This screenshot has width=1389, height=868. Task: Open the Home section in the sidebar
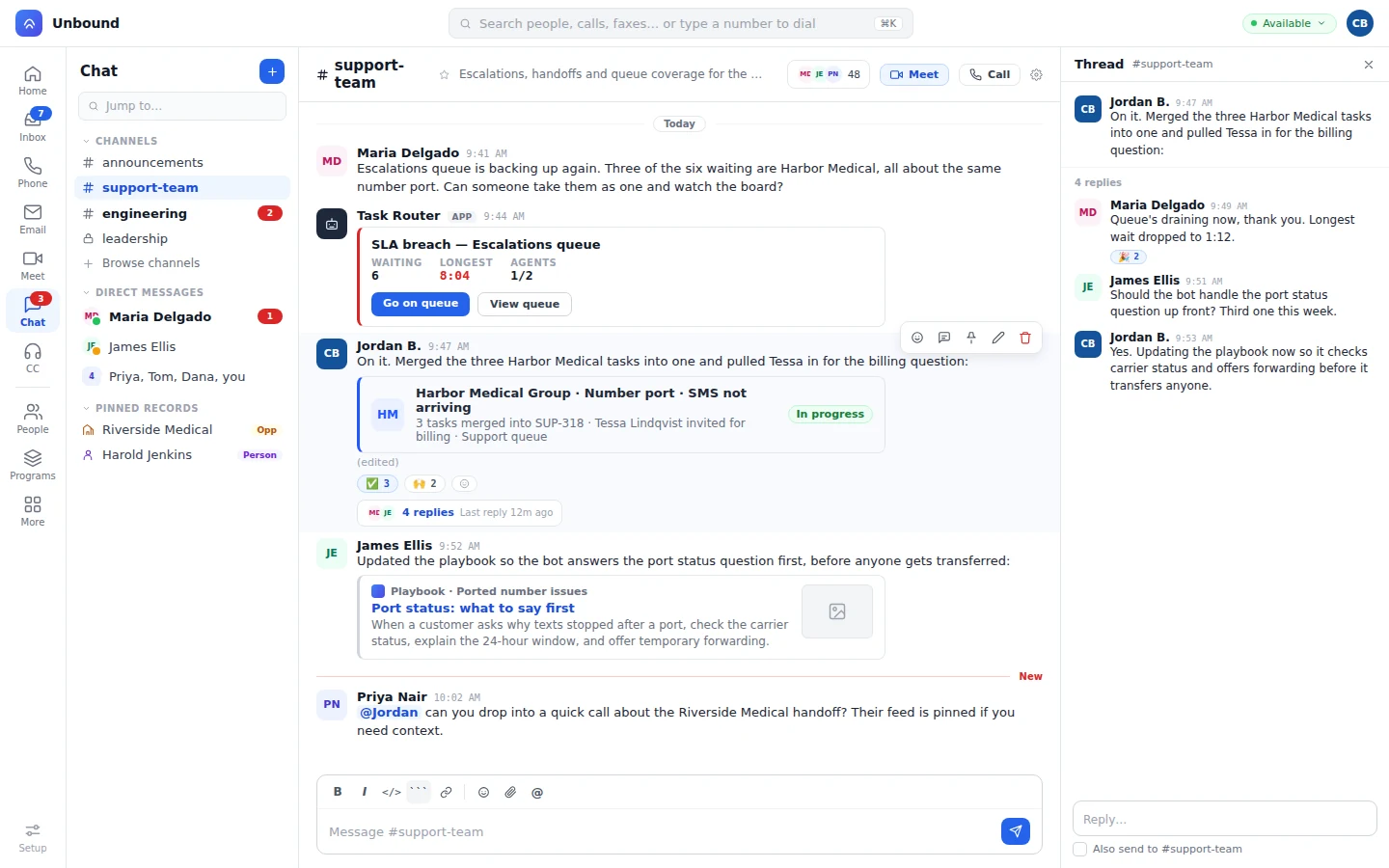coord(33,80)
